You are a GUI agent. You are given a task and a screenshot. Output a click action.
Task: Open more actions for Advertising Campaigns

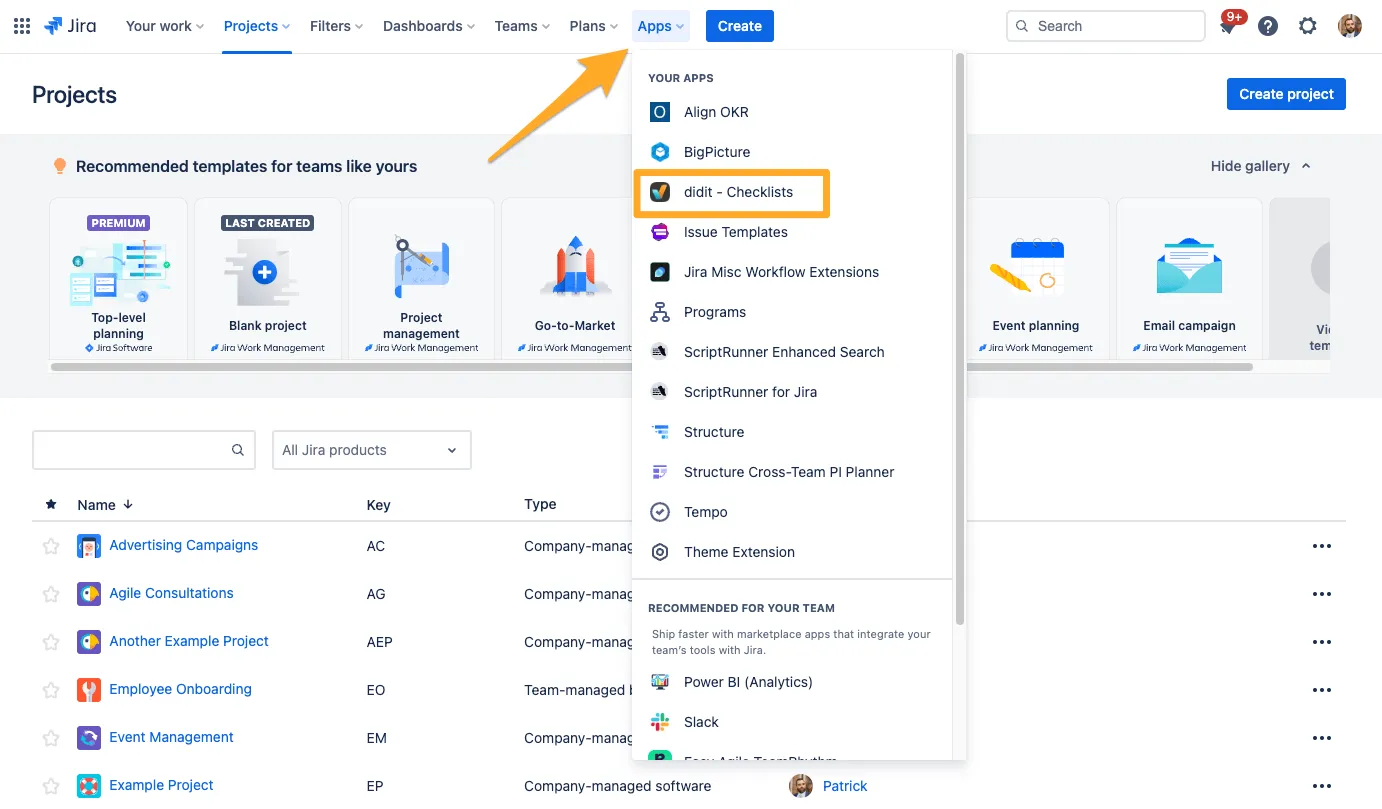(1322, 546)
